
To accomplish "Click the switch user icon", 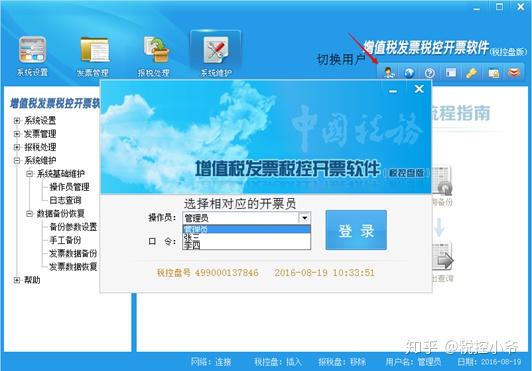I will pyautogui.click(x=389, y=72).
